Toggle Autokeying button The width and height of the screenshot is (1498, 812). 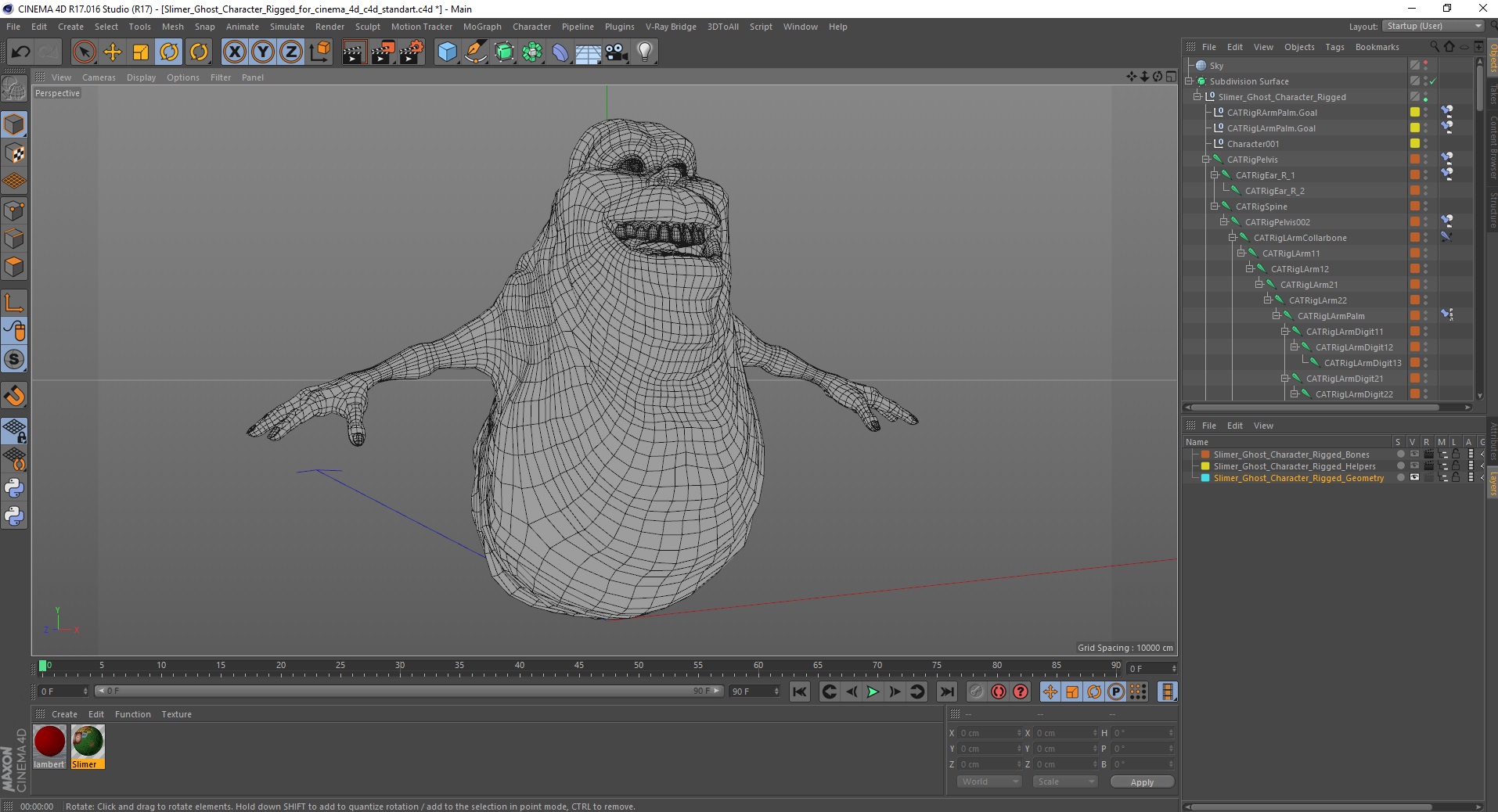pyautogui.click(x=998, y=692)
